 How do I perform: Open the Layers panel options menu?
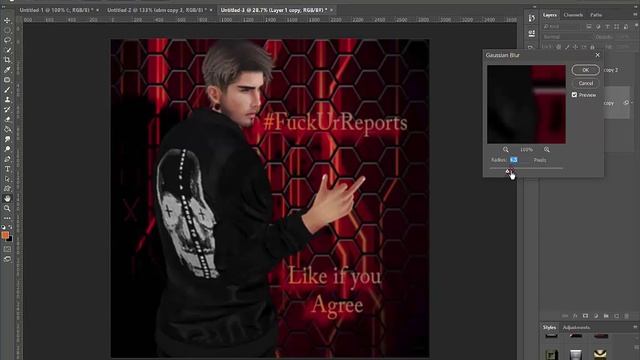coord(636,15)
